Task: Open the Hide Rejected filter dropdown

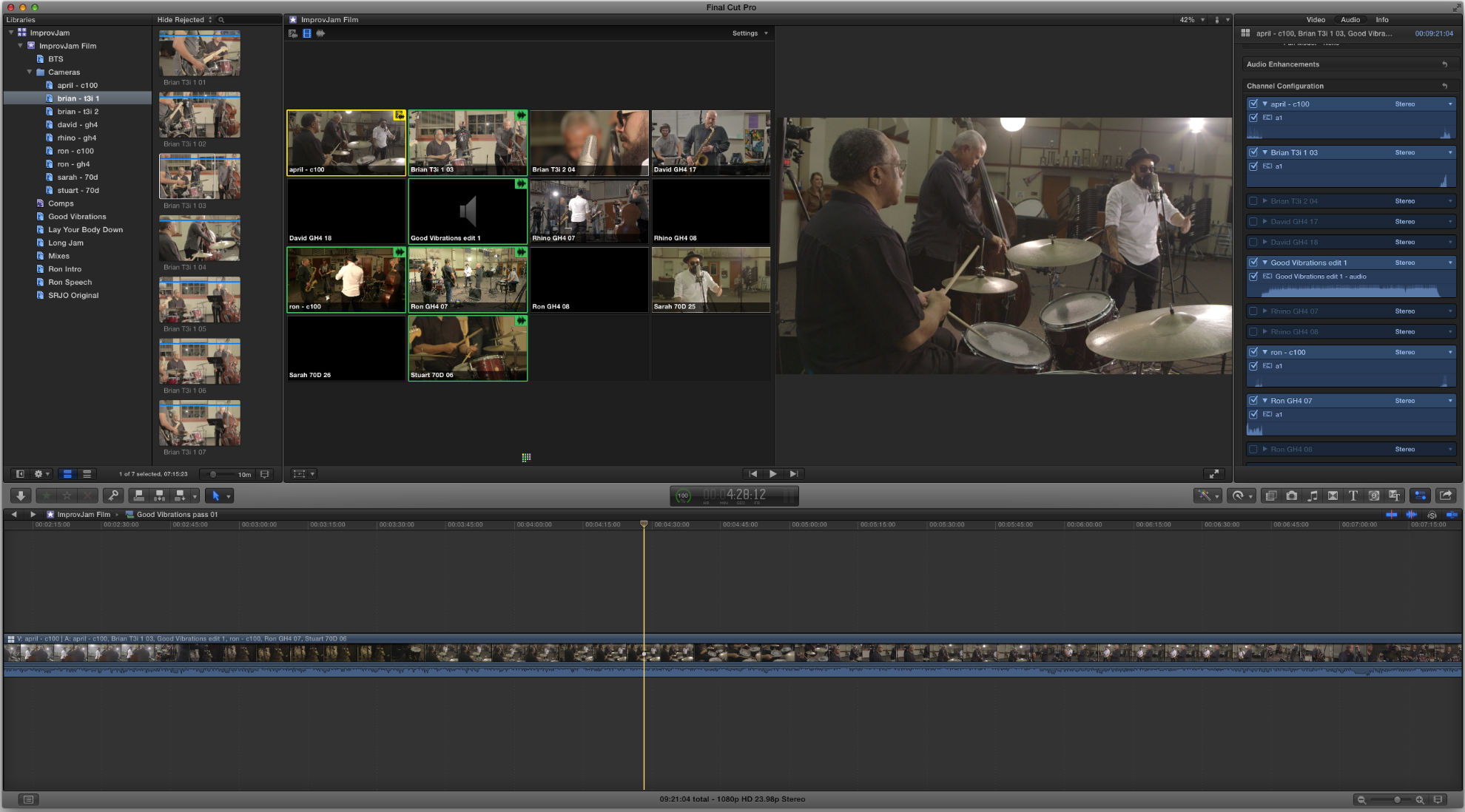Action: pos(184,20)
